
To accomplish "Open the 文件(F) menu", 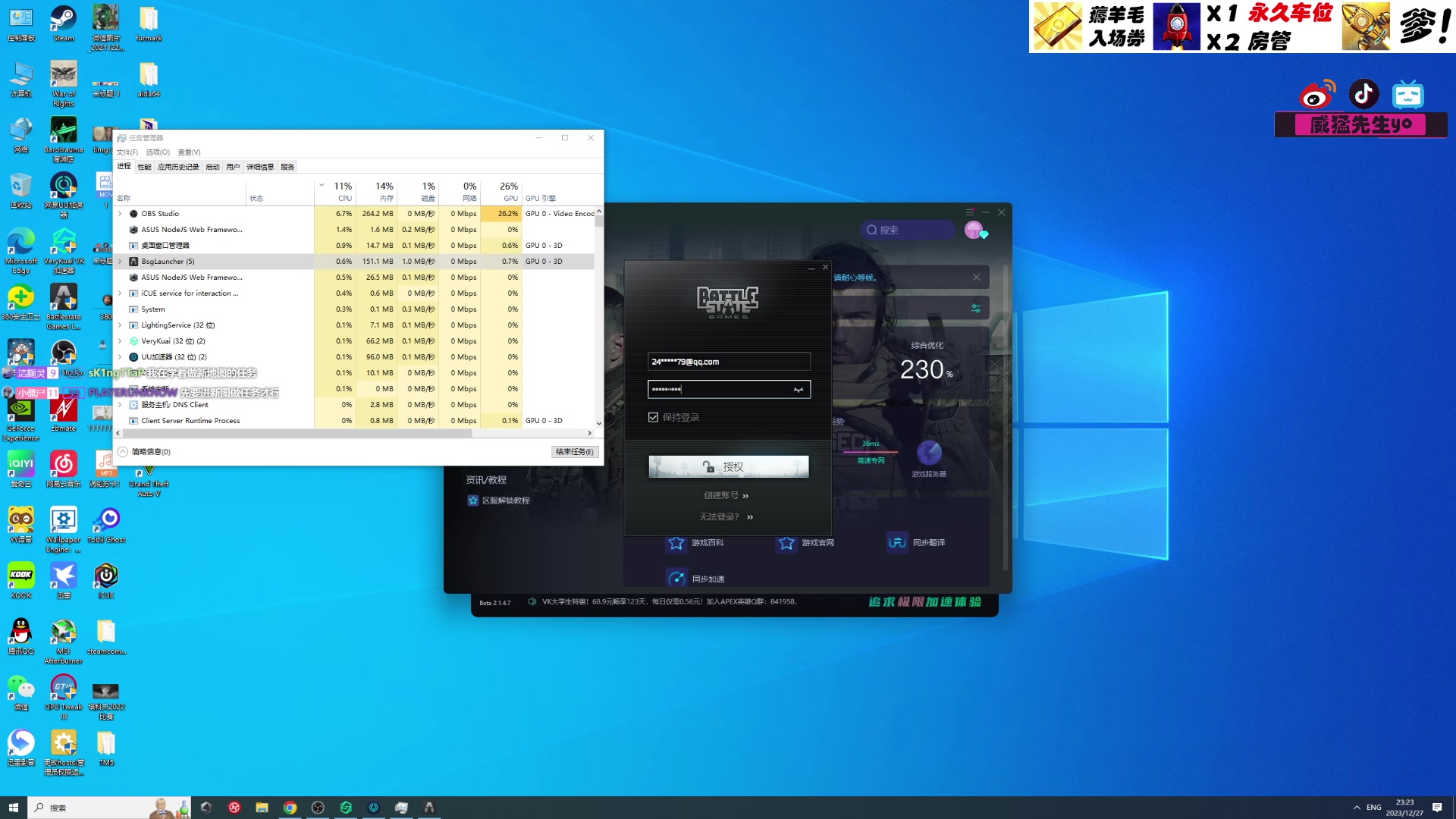I will 127,152.
